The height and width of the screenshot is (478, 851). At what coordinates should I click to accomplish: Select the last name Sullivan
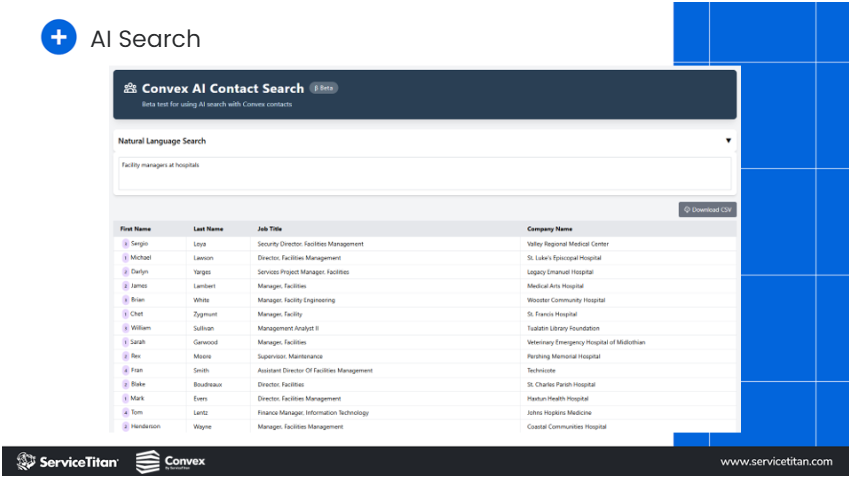pos(204,329)
